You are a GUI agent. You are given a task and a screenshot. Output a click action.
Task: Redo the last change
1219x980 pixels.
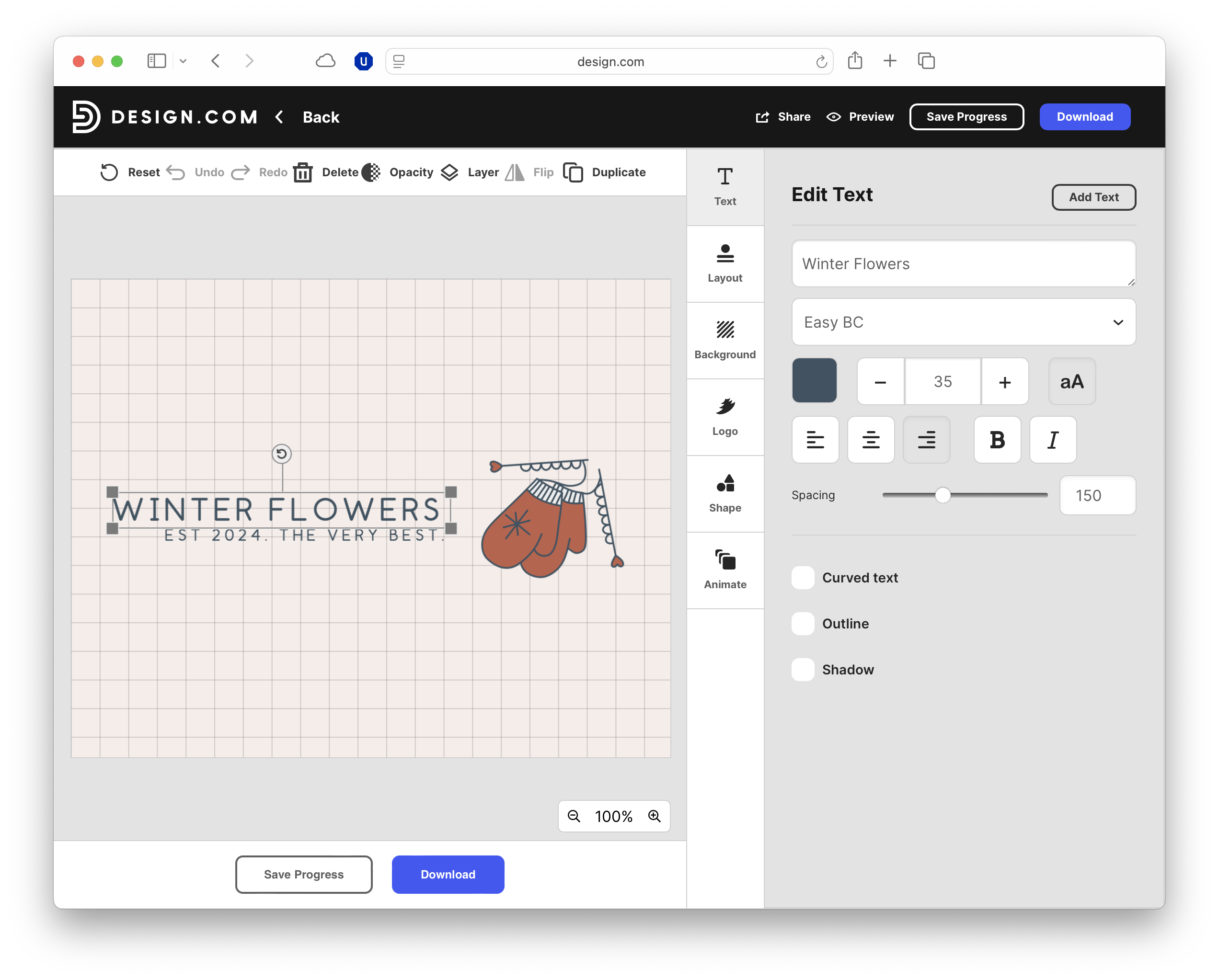coord(259,172)
